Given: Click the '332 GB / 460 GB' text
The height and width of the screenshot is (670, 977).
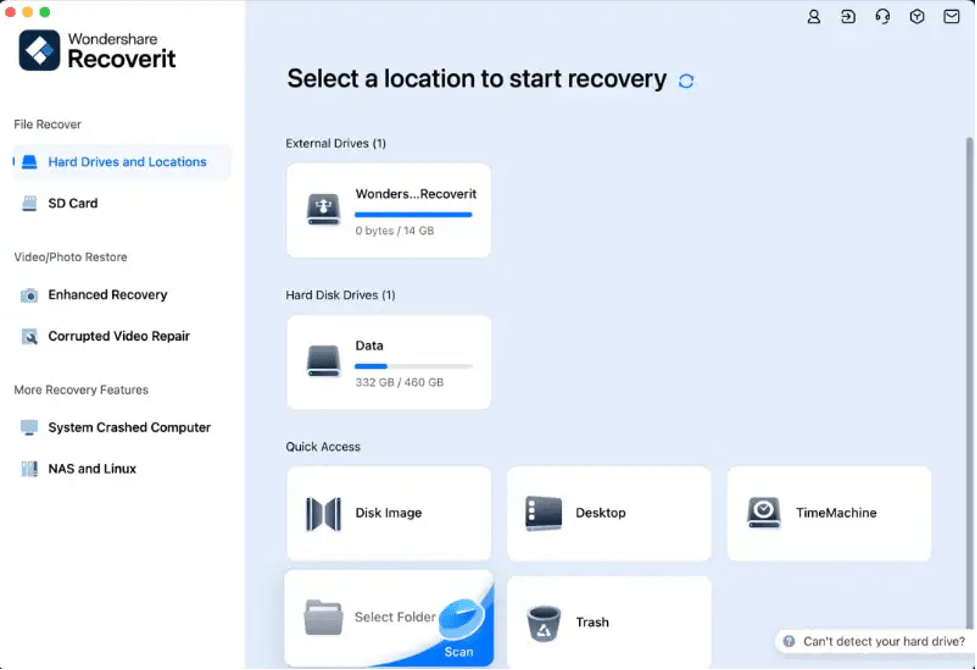Looking at the screenshot, I should click(x=399, y=383).
